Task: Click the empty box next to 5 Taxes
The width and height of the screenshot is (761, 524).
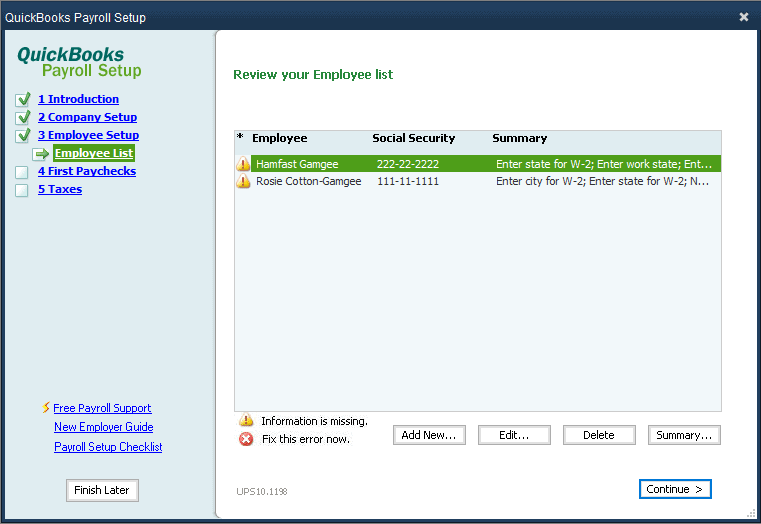Action: (x=21, y=190)
